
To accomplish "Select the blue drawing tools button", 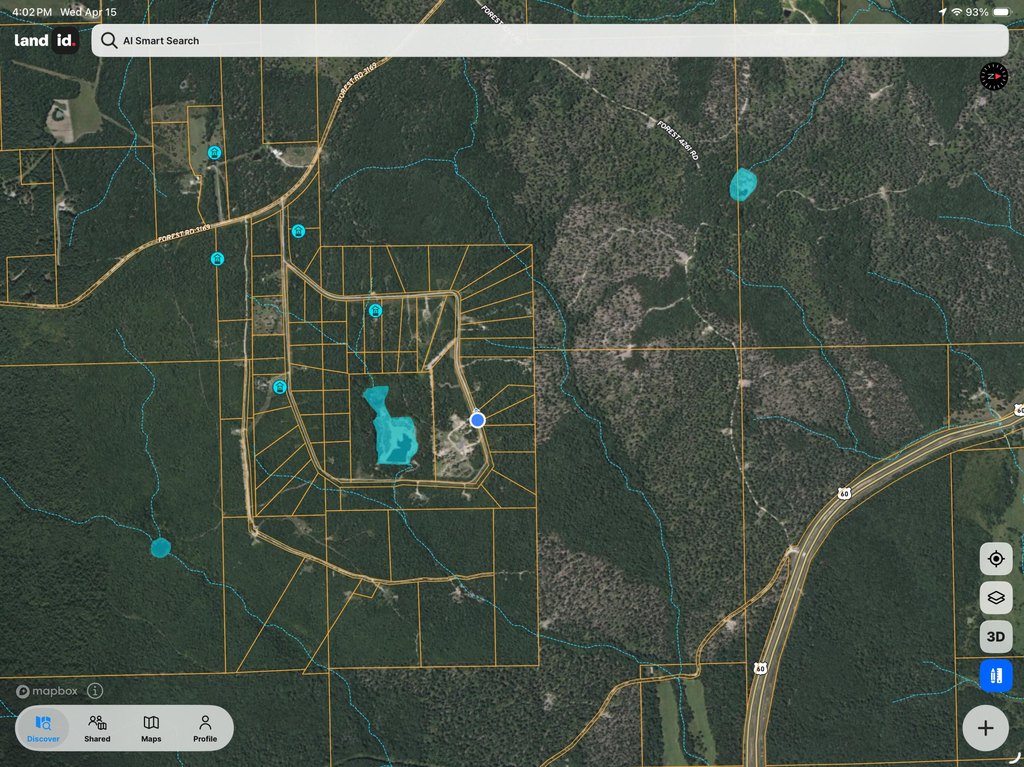I will [996, 676].
